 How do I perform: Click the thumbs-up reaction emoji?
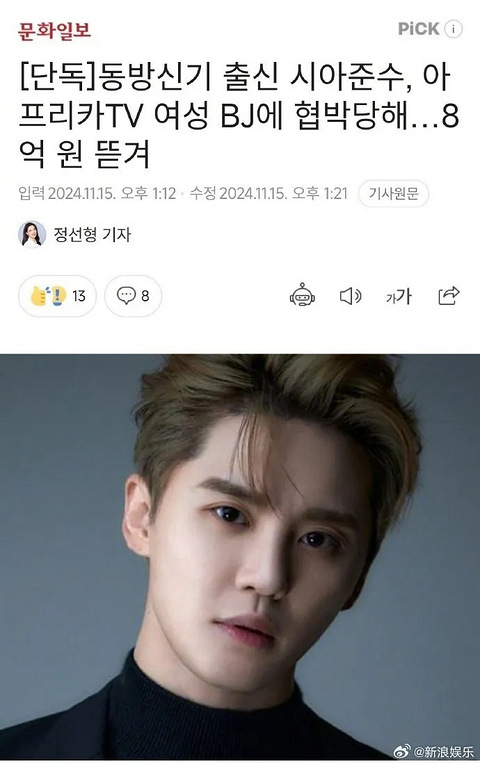39,296
